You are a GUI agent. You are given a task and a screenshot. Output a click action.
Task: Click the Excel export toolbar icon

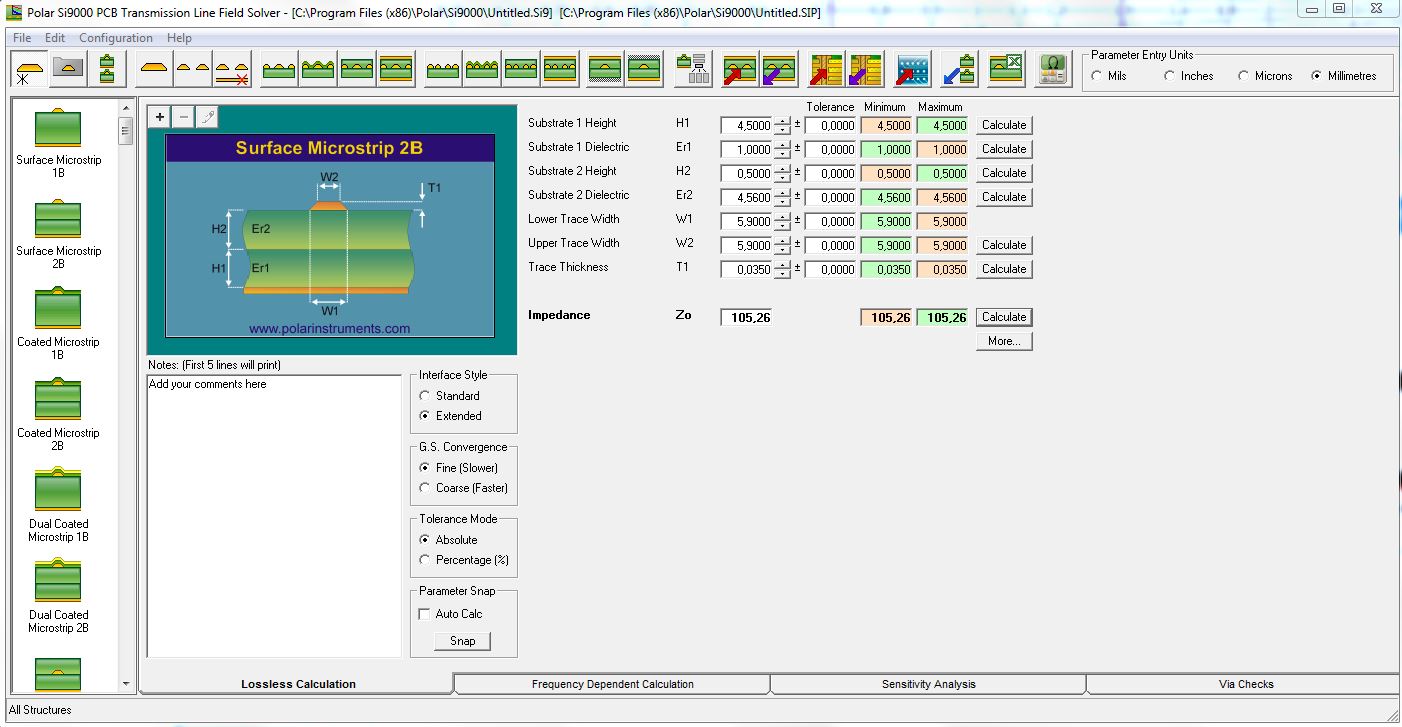tap(1006, 69)
